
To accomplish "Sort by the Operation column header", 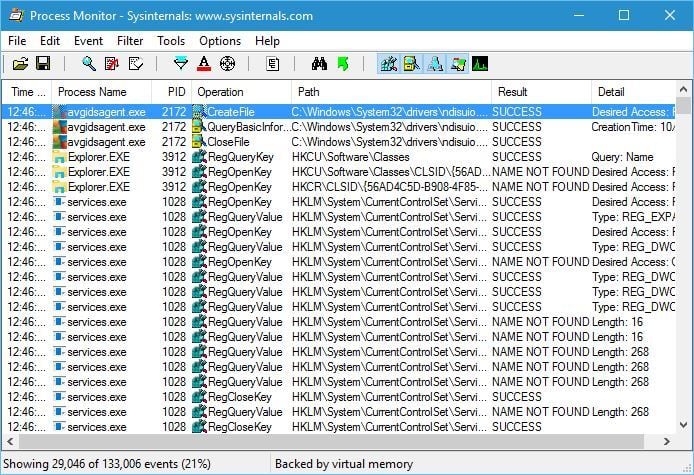I will click(x=242, y=92).
